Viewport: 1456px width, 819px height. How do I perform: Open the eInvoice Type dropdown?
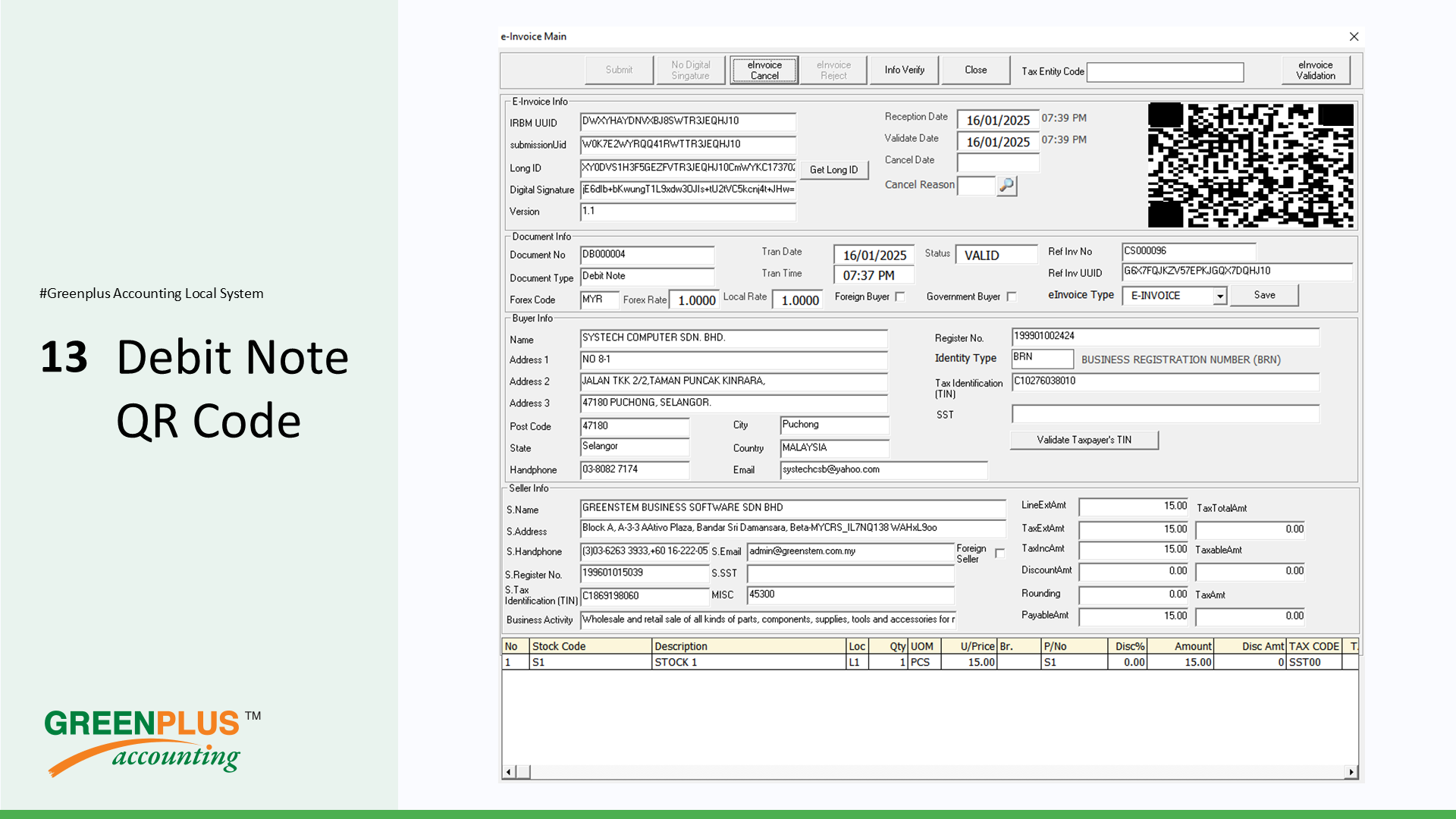pyautogui.click(x=1219, y=297)
